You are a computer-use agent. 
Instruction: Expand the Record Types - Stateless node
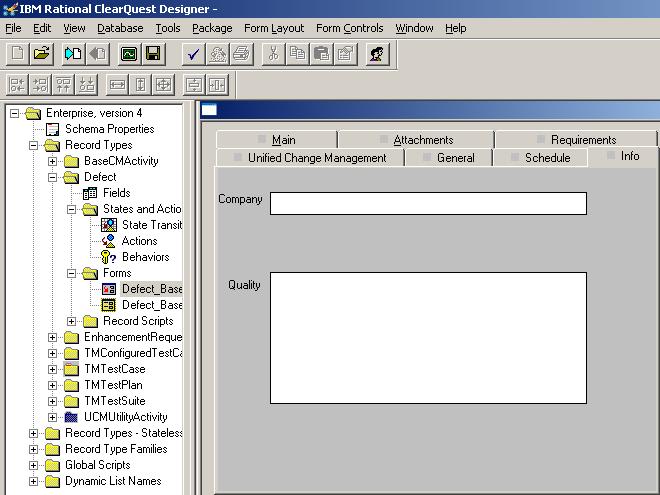[33, 433]
